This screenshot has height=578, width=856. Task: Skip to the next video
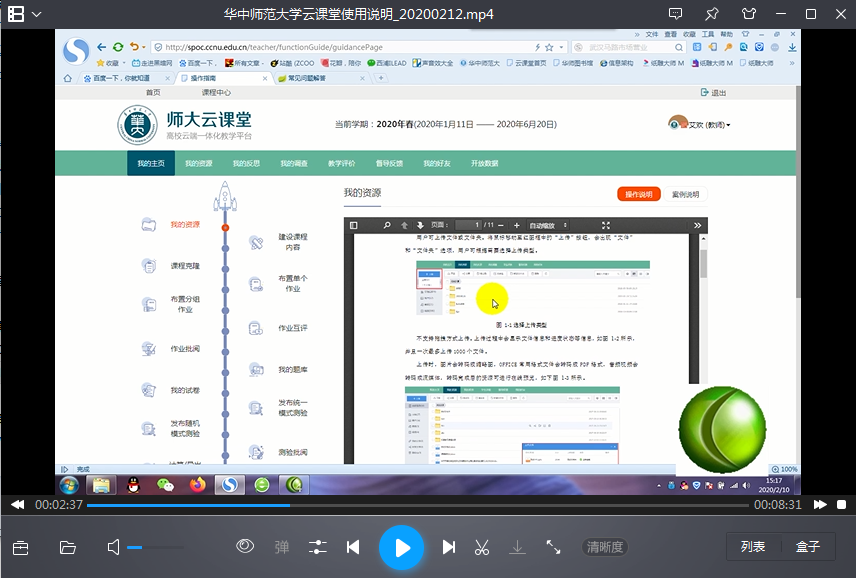pos(449,547)
